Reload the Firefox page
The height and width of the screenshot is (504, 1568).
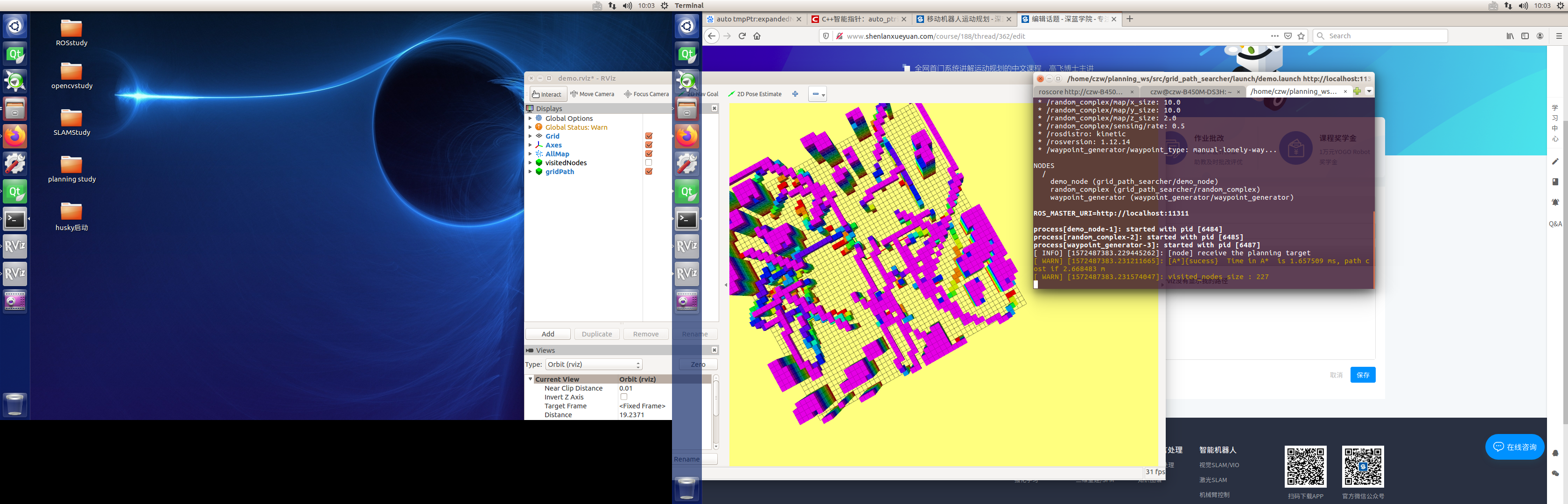pyautogui.click(x=742, y=36)
